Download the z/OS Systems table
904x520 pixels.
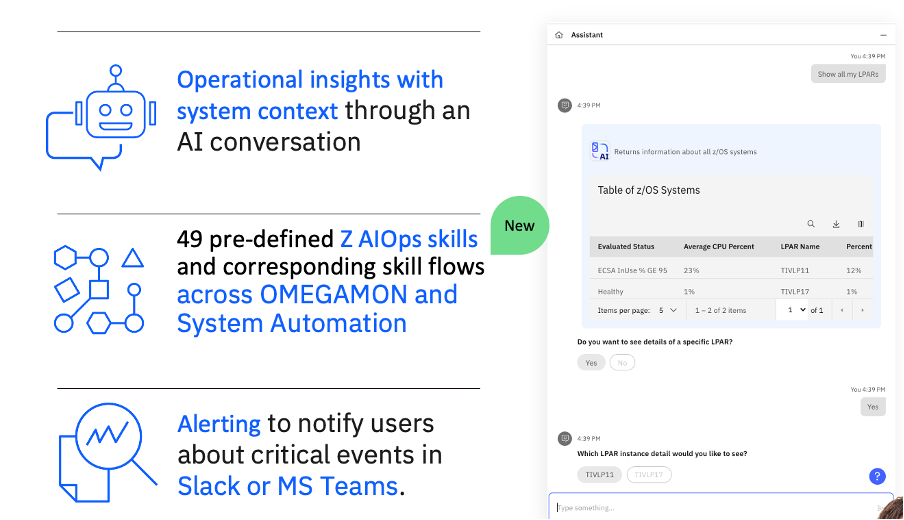836,224
